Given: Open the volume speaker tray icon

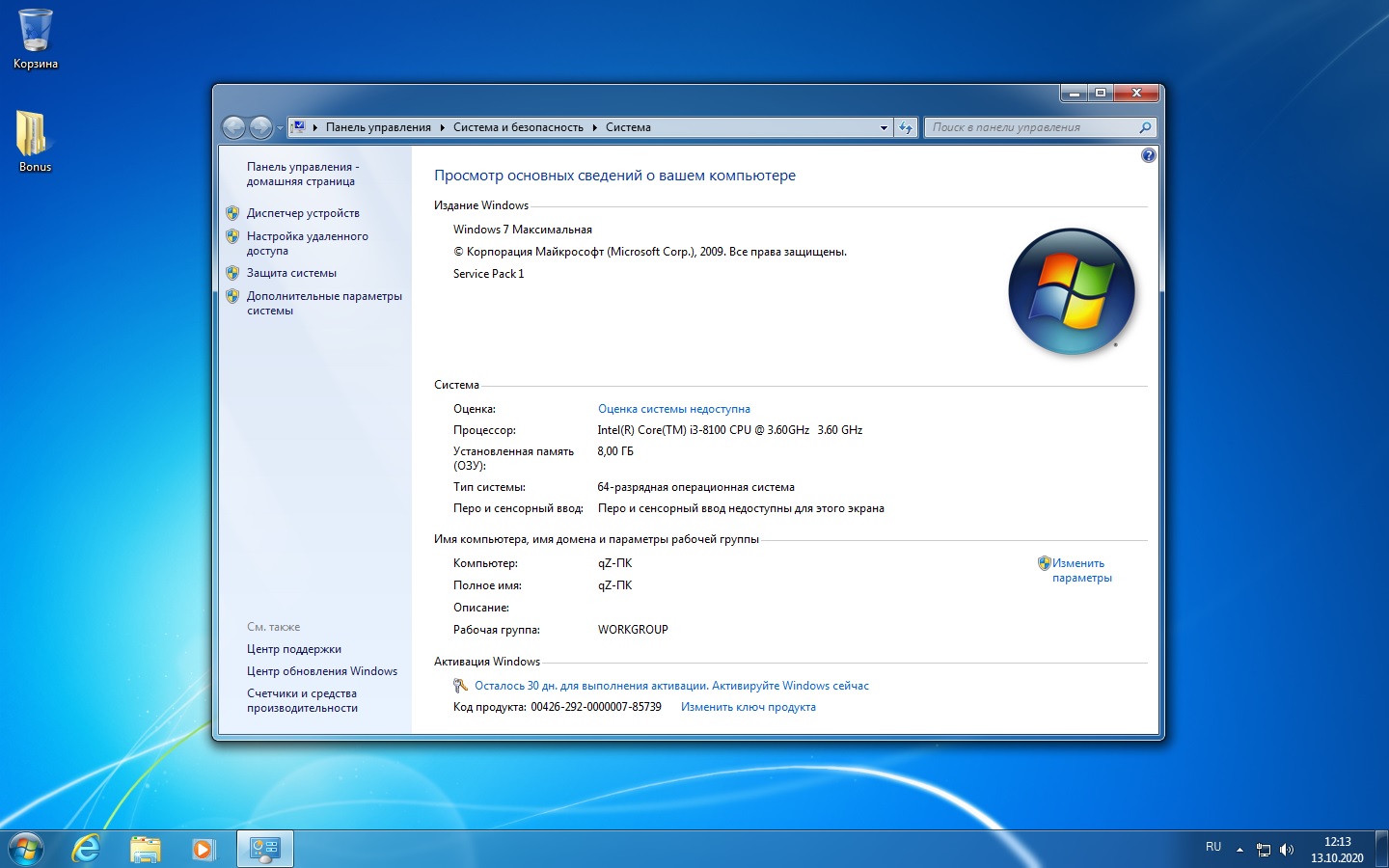Looking at the screenshot, I should [1286, 850].
